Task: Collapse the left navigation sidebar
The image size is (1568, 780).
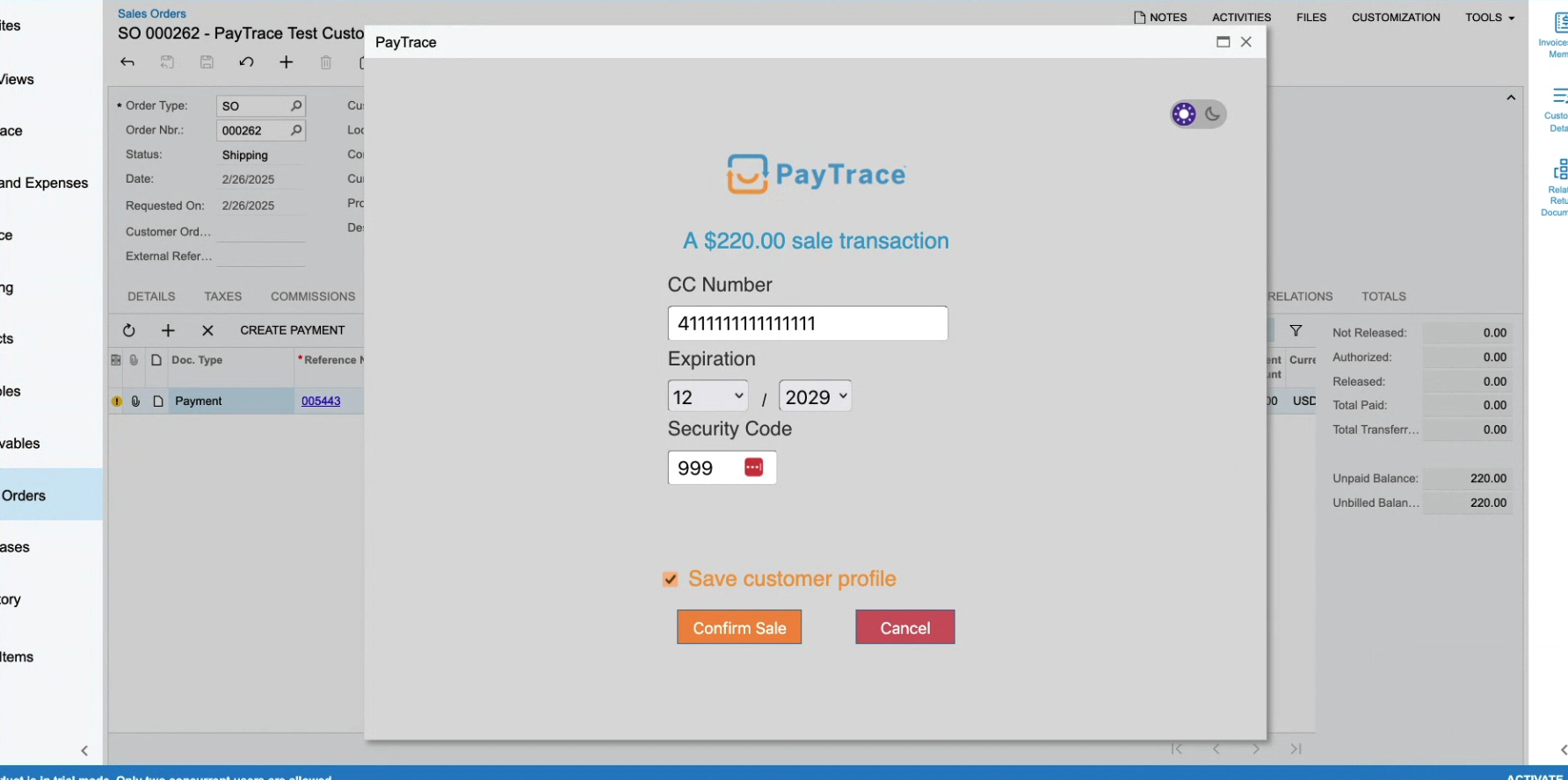Action: (x=84, y=750)
